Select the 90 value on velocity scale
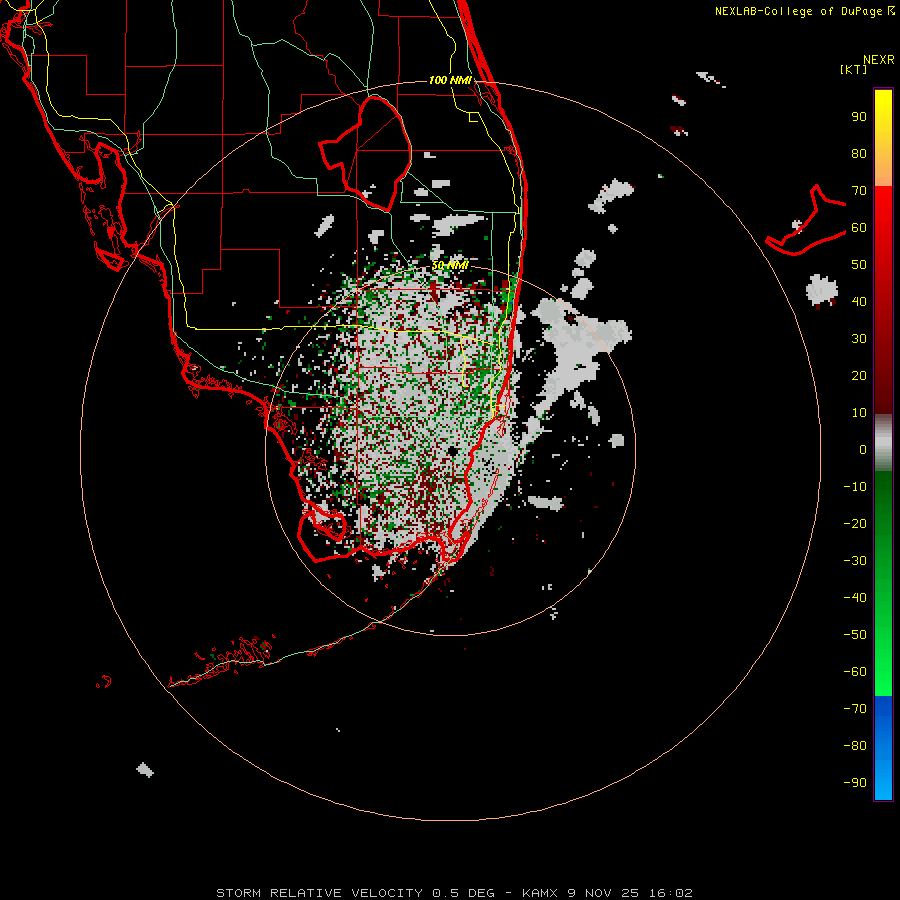Viewport: 900px width, 900px height. (x=859, y=117)
